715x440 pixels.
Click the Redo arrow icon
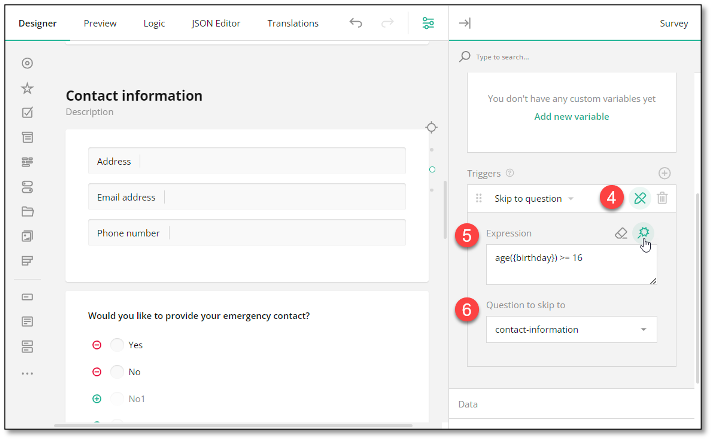(x=387, y=23)
